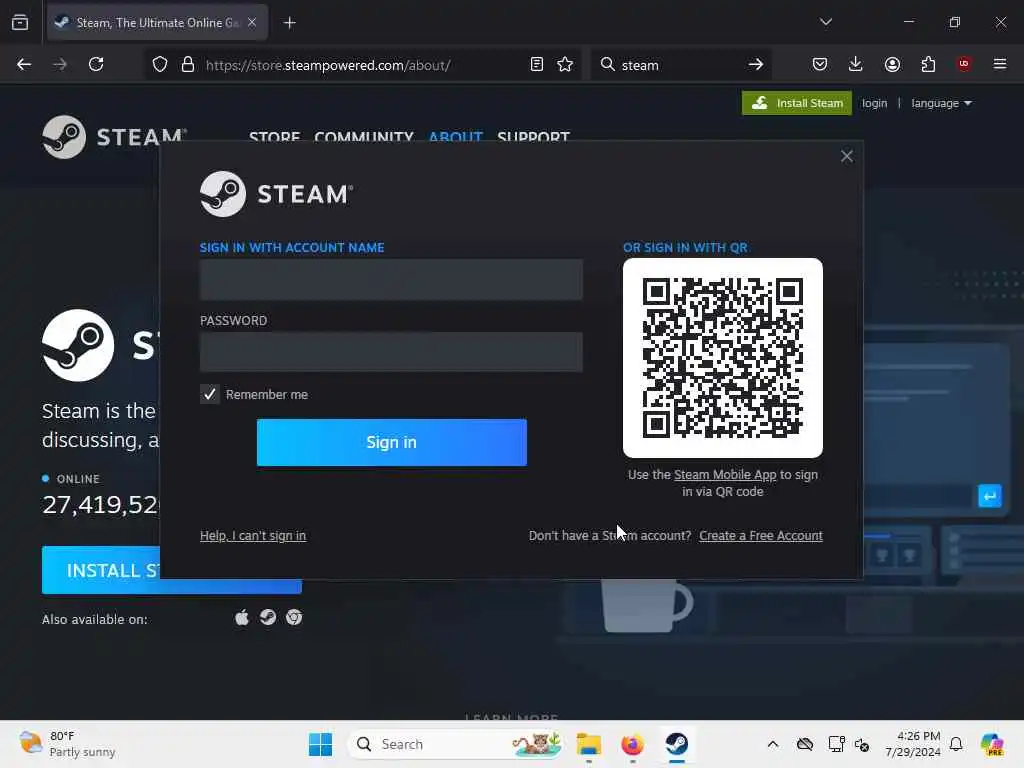Open the Windows Start menu
The width and height of the screenshot is (1024, 768).
coord(320,744)
